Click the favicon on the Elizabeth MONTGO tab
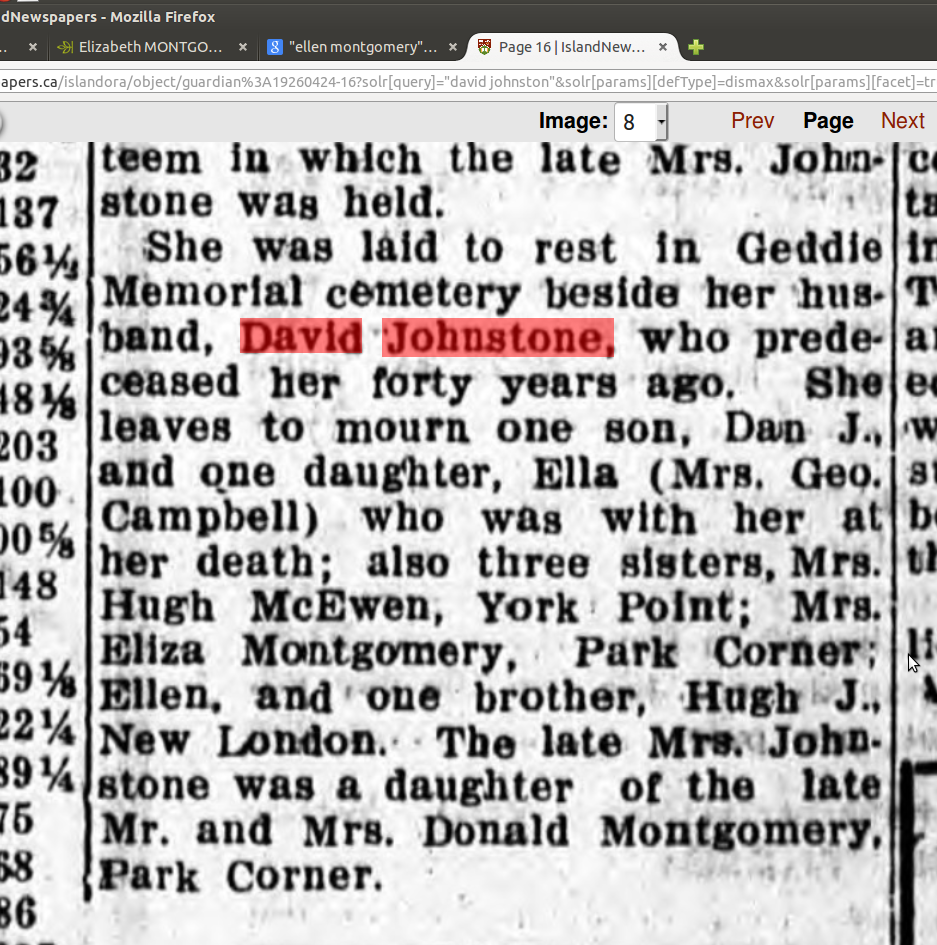 point(65,47)
